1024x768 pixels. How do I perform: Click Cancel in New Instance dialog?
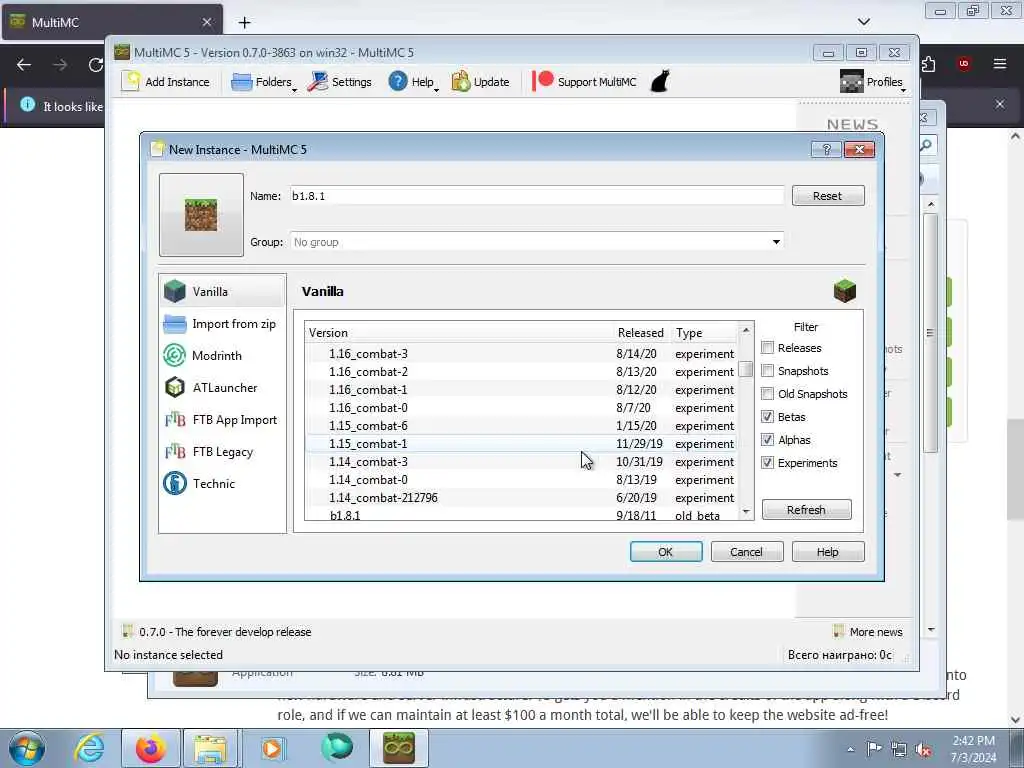[746, 552]
